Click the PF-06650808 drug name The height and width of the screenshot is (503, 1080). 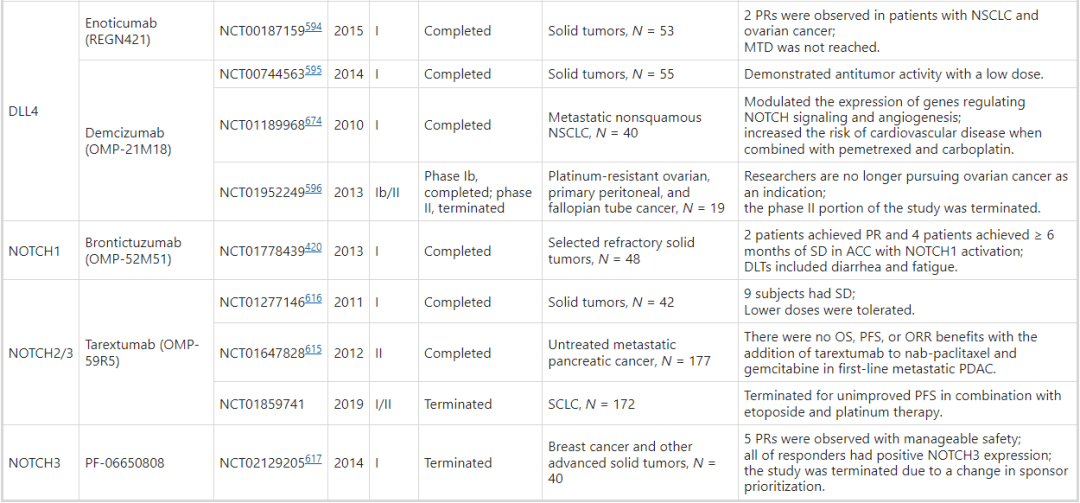[124, 463]
